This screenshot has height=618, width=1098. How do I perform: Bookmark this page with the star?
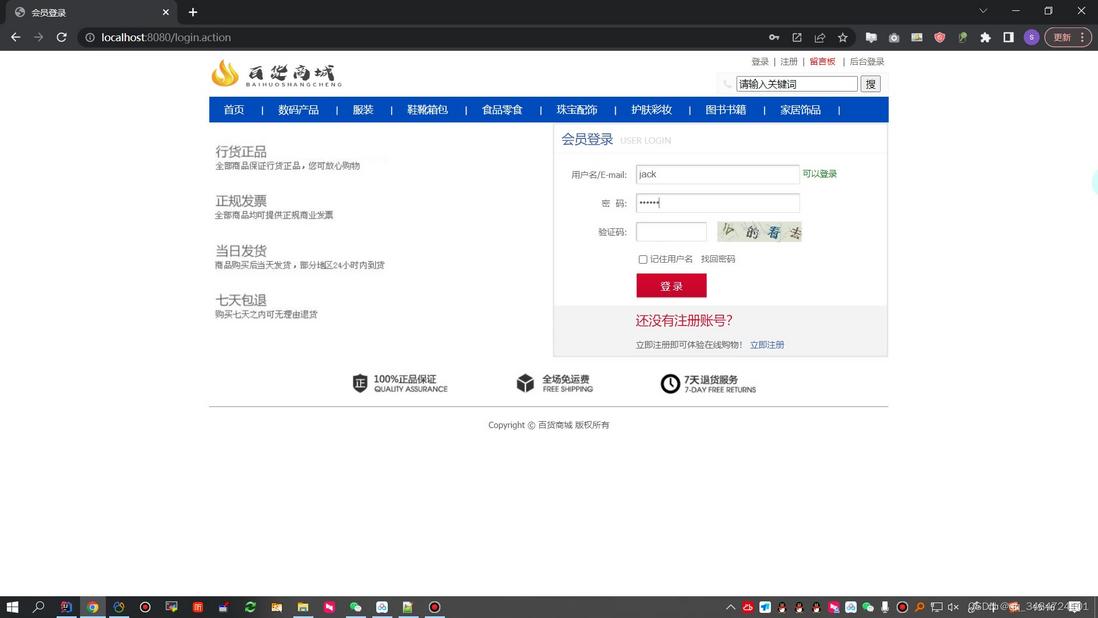click(842, 37)
